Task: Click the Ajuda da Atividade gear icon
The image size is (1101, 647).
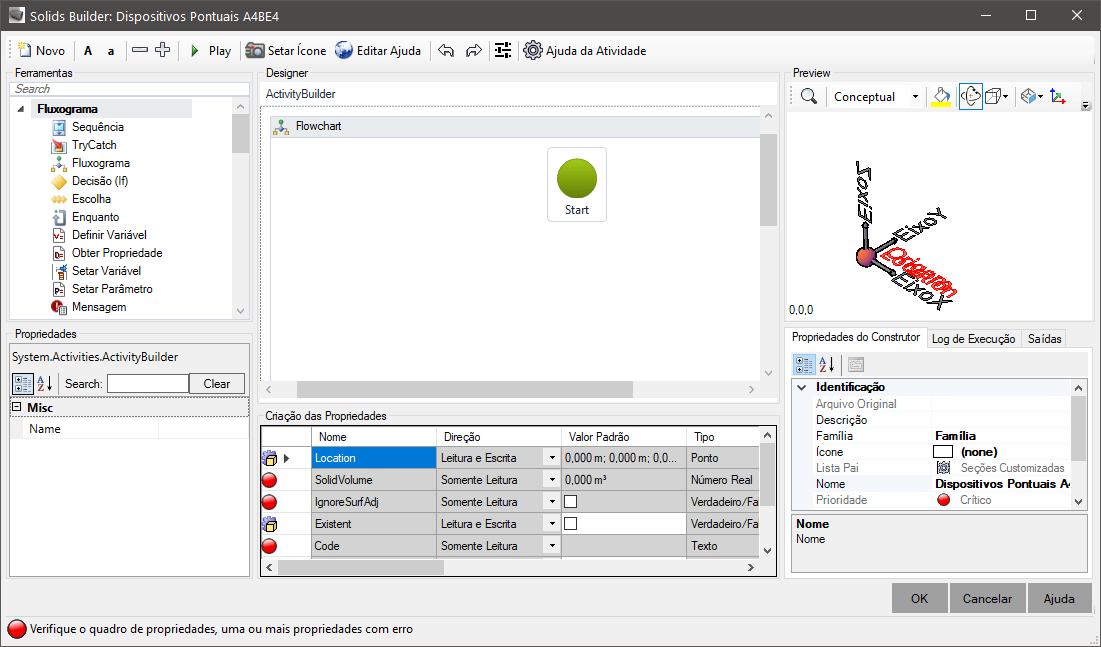Action: (533, 51)
